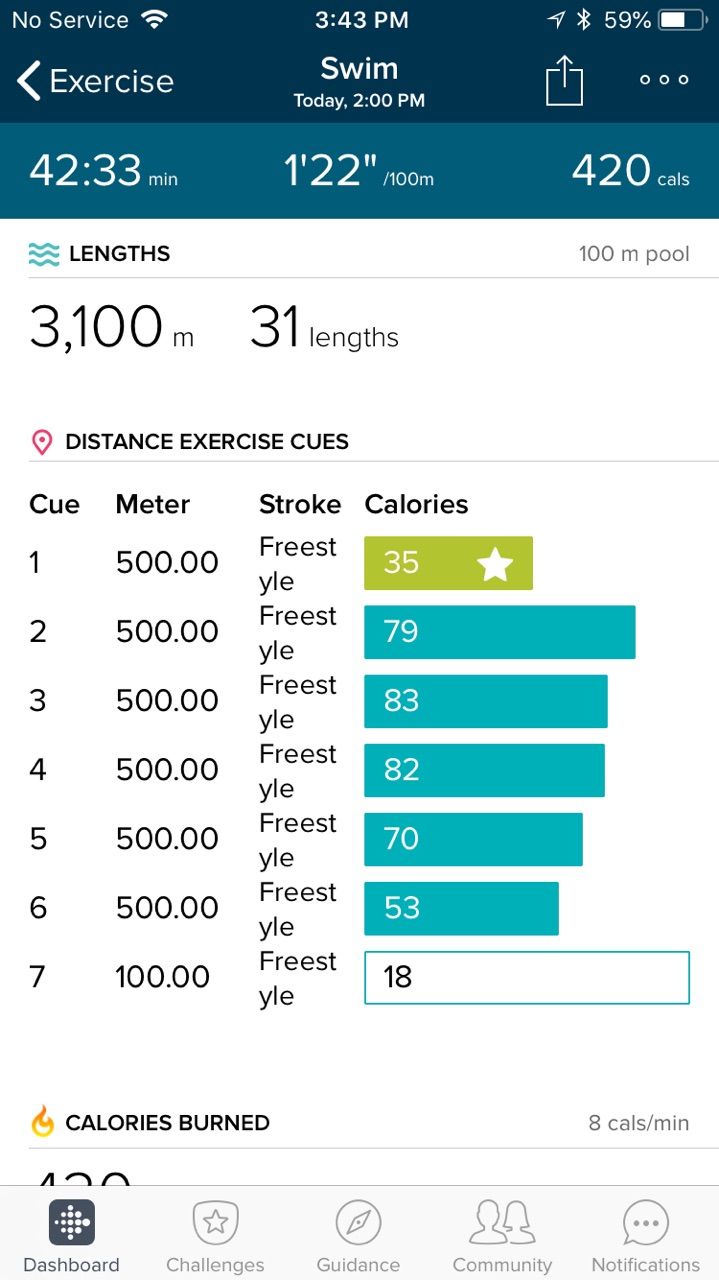Tap the 83 calories bar for cue 3
719x1280 pixels.
coord(485,701)
